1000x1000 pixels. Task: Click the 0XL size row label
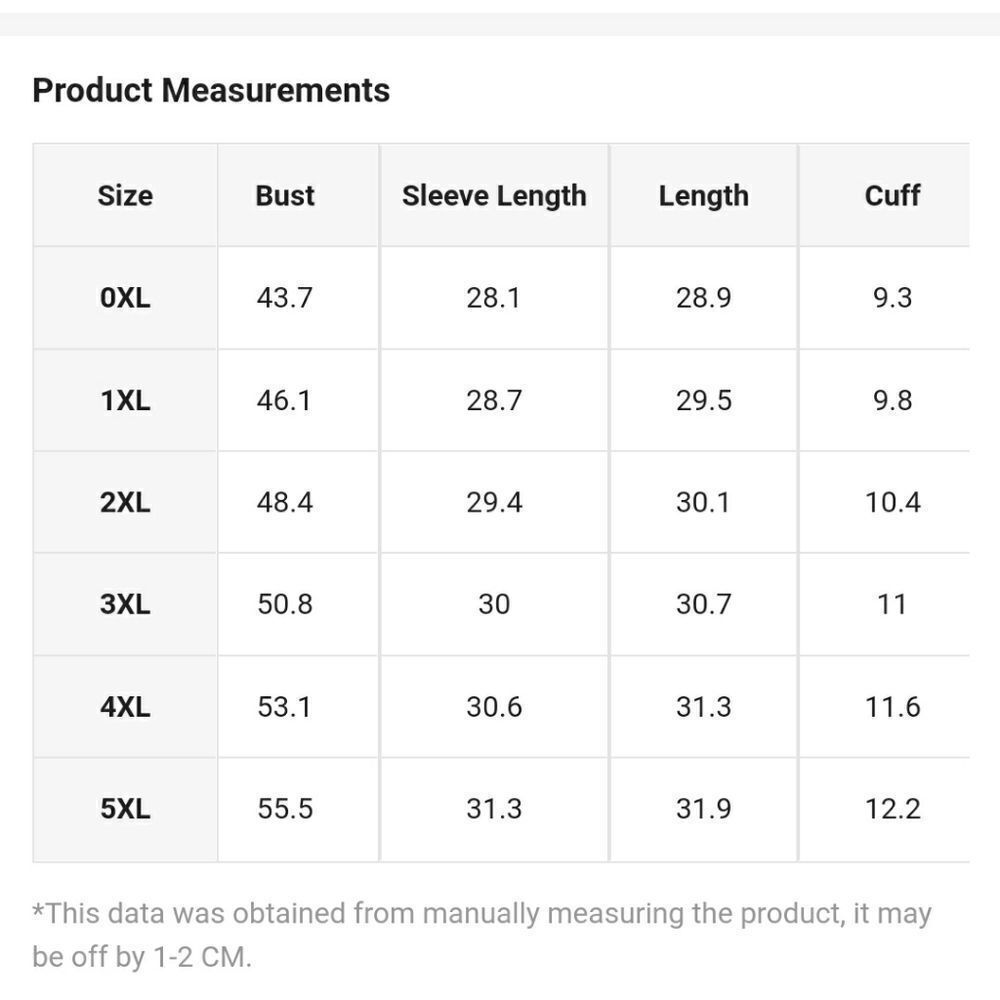125,298
